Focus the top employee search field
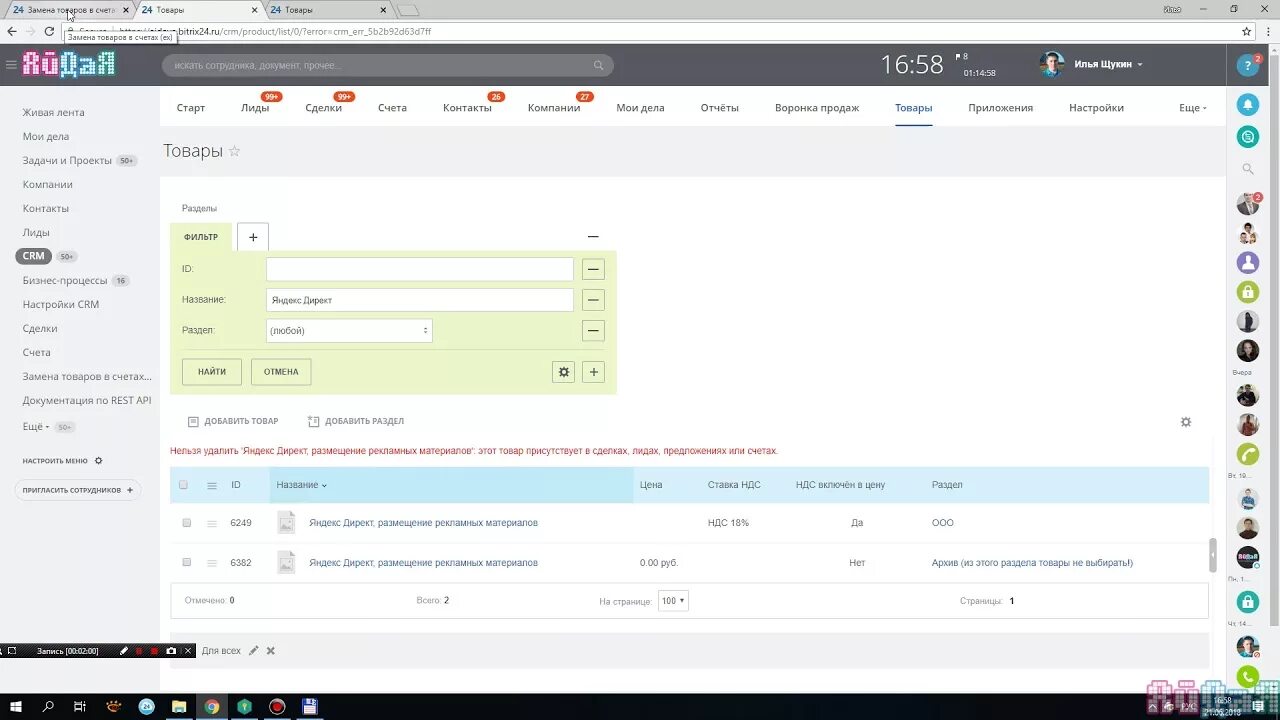The width and height of the screenshot is (1280, 720). (388, 66)
